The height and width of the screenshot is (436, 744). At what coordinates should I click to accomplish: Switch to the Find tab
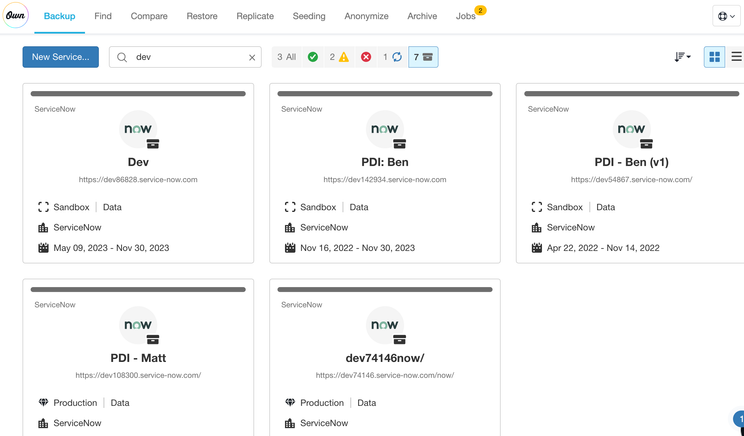(x=103, y=16)
